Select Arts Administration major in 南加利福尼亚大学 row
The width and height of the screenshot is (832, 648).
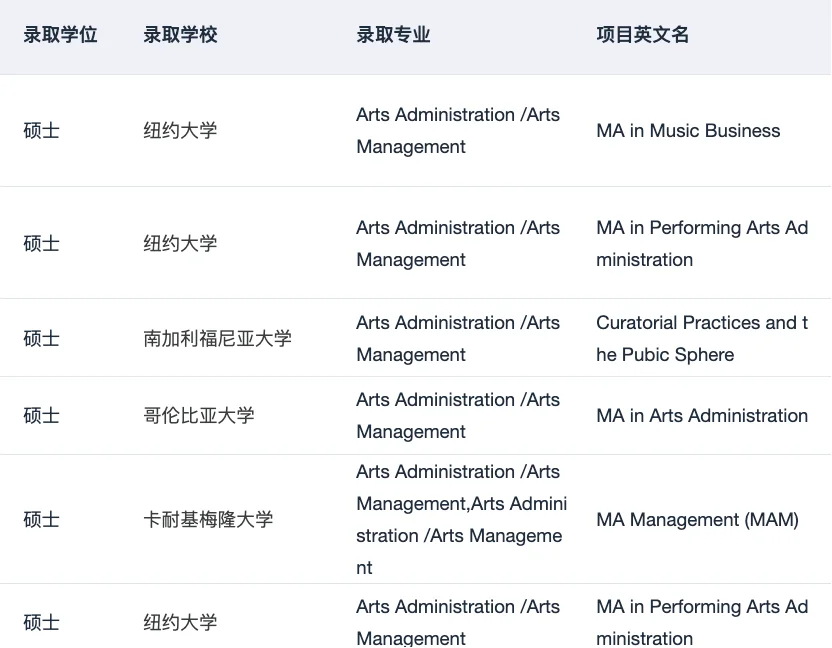click(458, 338)
